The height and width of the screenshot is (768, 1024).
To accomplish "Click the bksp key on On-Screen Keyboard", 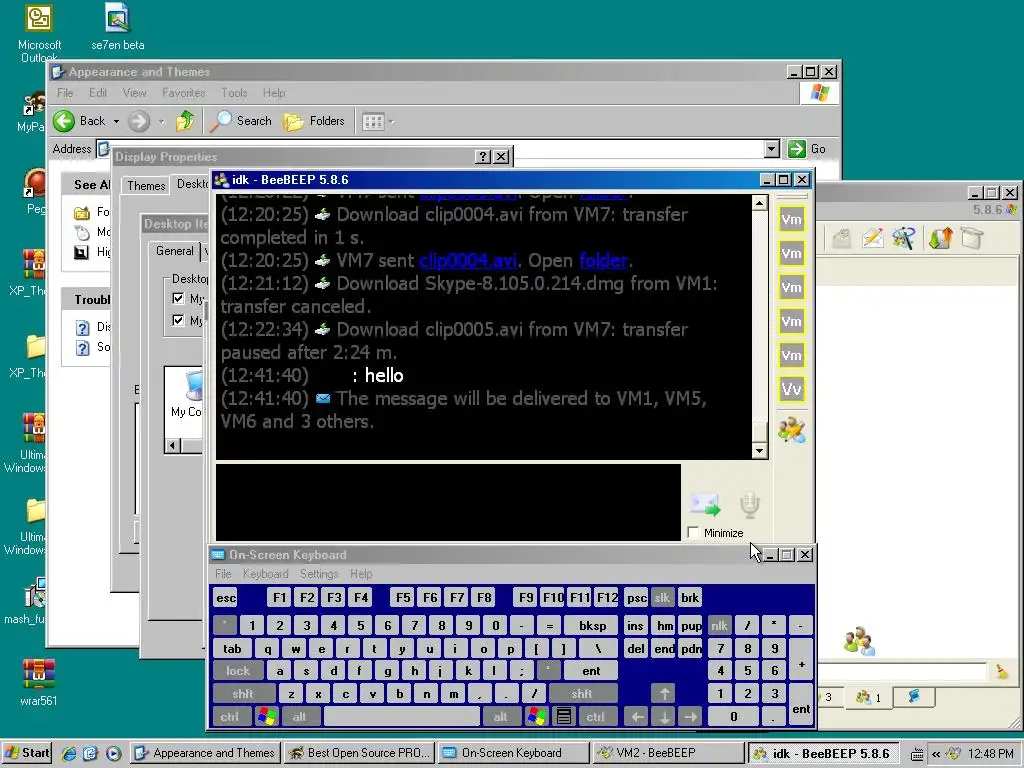I will pos(592,626).
